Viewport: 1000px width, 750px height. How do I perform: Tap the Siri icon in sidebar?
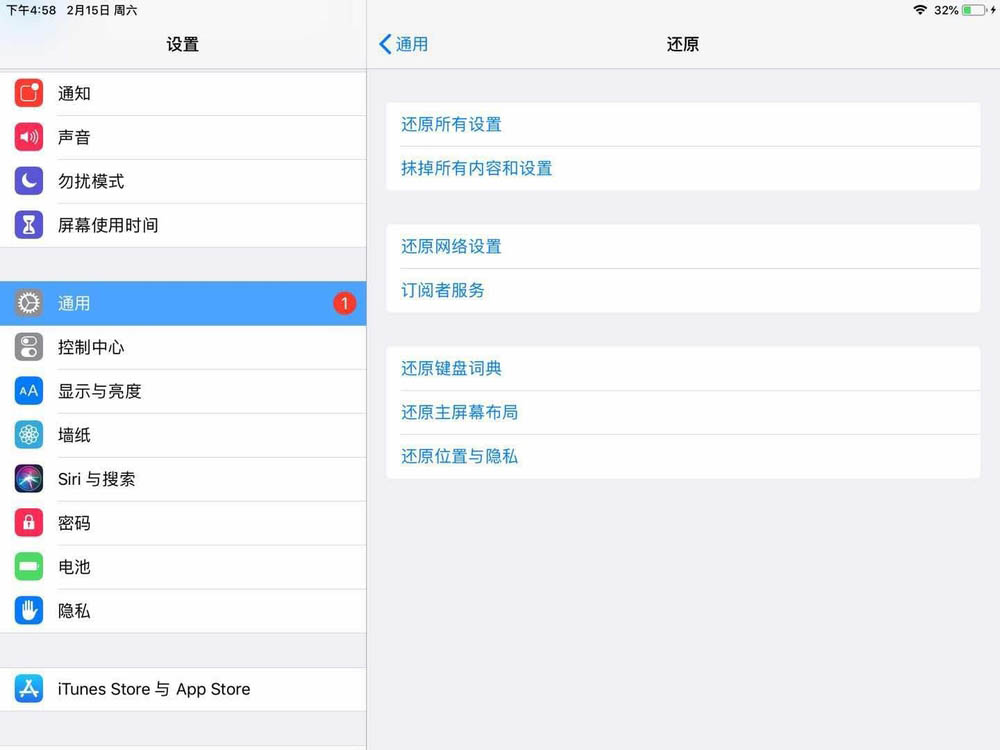click(x=29, y=479)
